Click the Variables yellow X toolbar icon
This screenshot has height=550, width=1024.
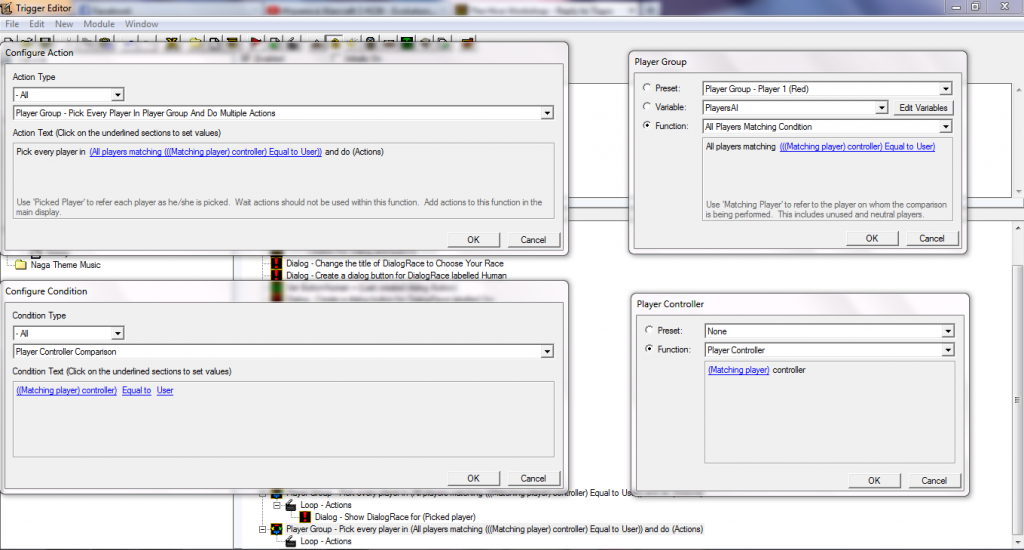[172, 42]
